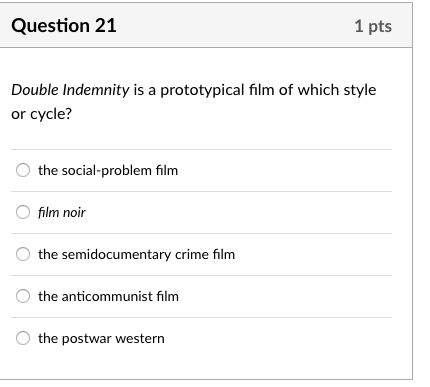Click the italic 'Double Indemnity' title
This screenshot has width=430, height=387.
70,90
